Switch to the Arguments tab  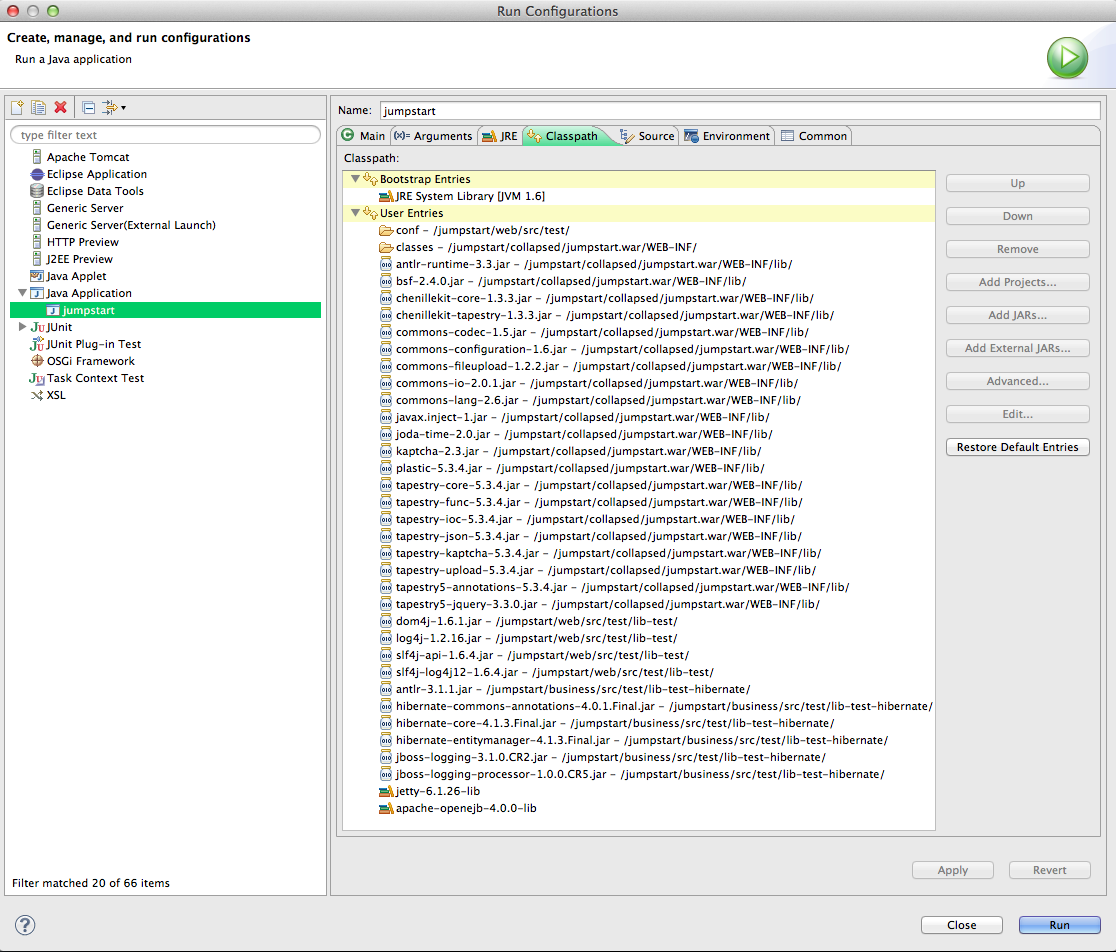(x=433, y=136)
